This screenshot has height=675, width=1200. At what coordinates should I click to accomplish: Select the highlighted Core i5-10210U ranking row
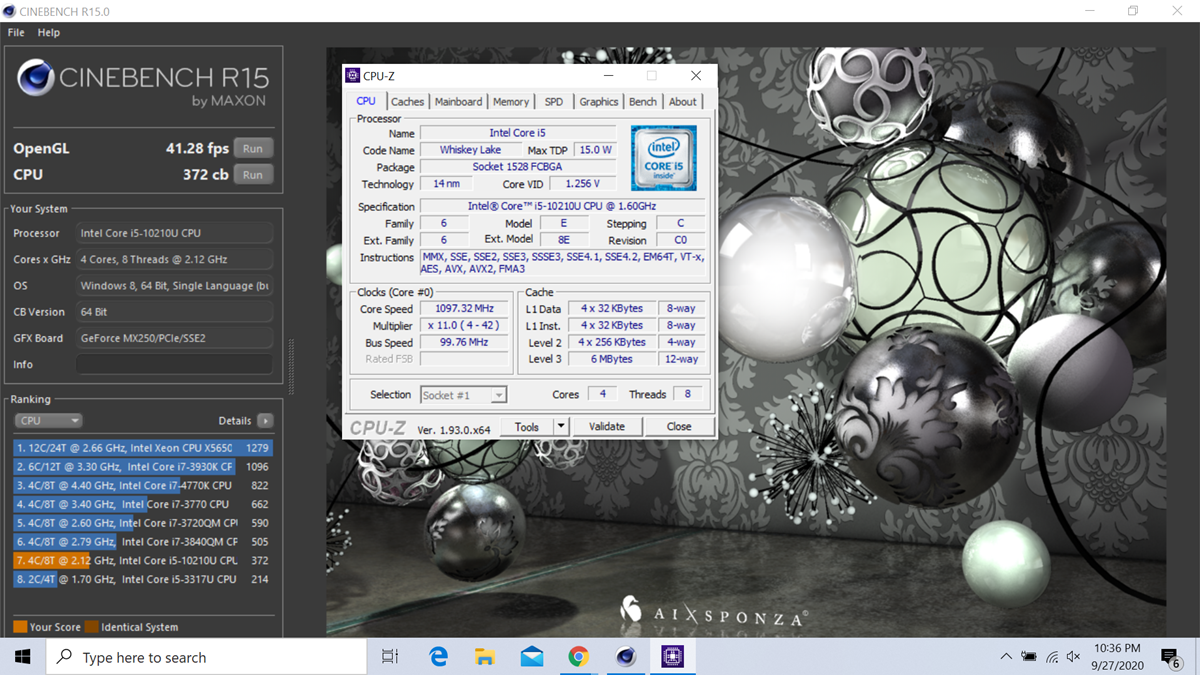coord(143,560)
